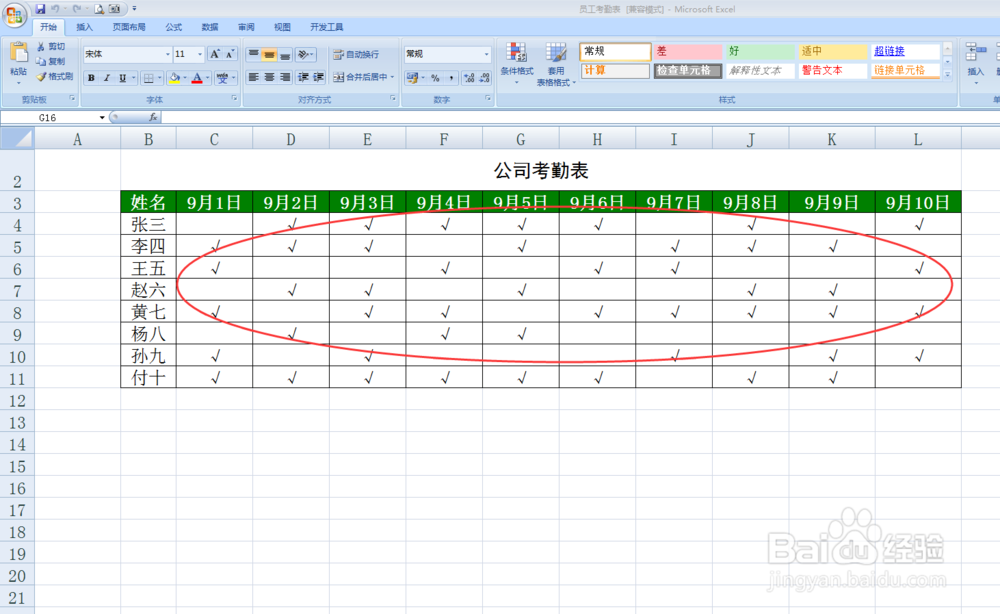Decrease the indent
This screenshot has width=1000, height=614.
coord(303,77)
